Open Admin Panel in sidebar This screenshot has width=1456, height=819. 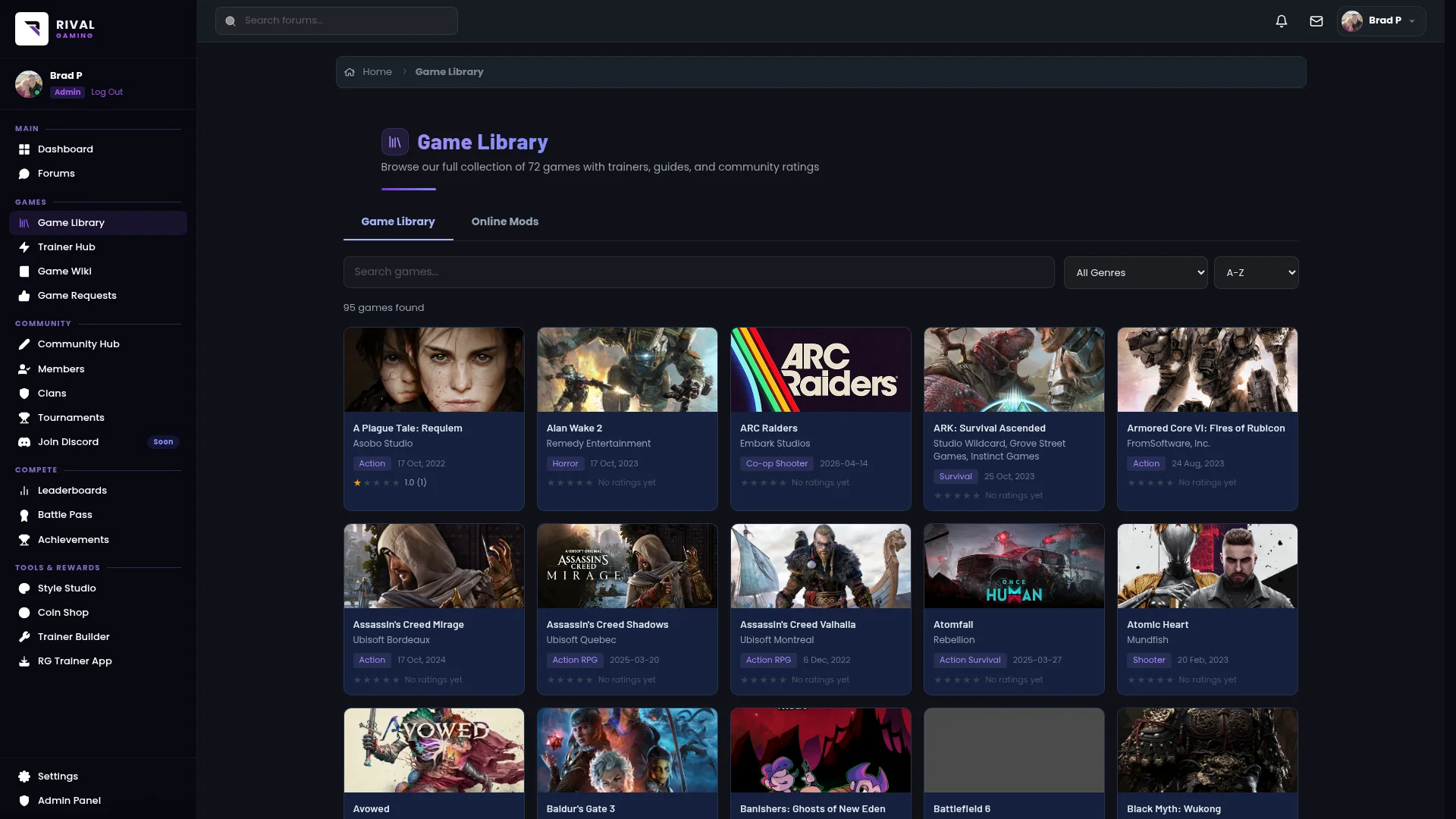tap(69, 801)
